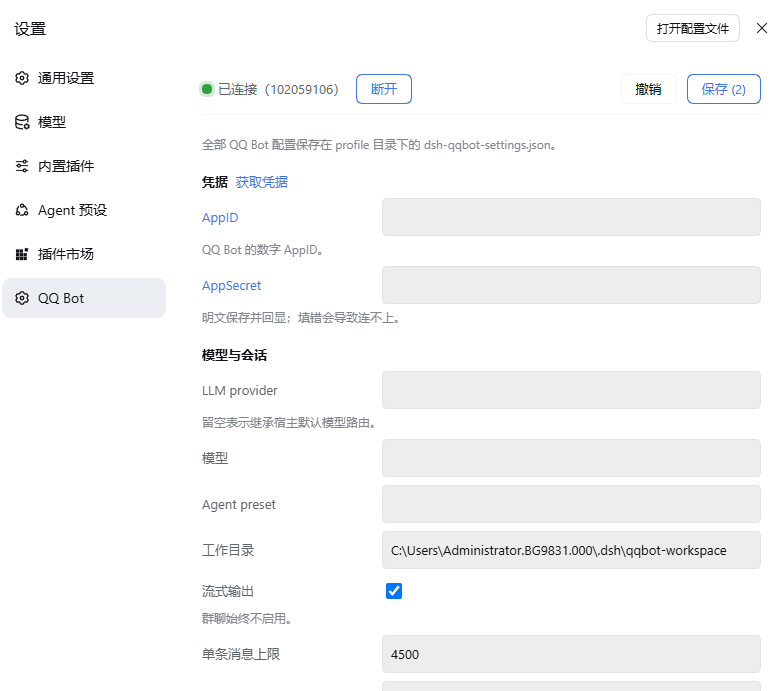Focus the AppID input field
The height and width of the screenshot is (691, 779).
click(x=571, y=217)
